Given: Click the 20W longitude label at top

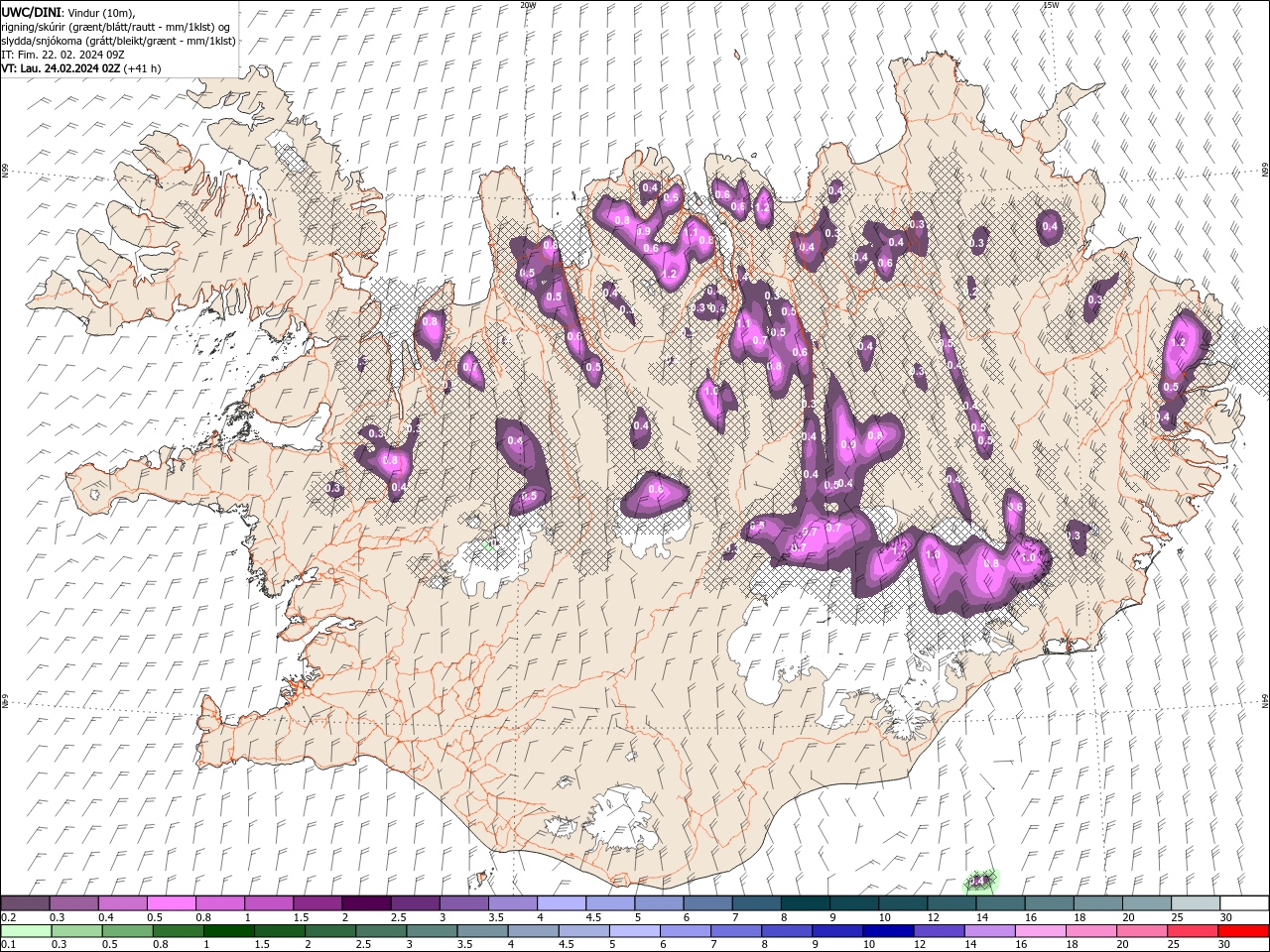Looking at the screenshot, I should 528,5.
